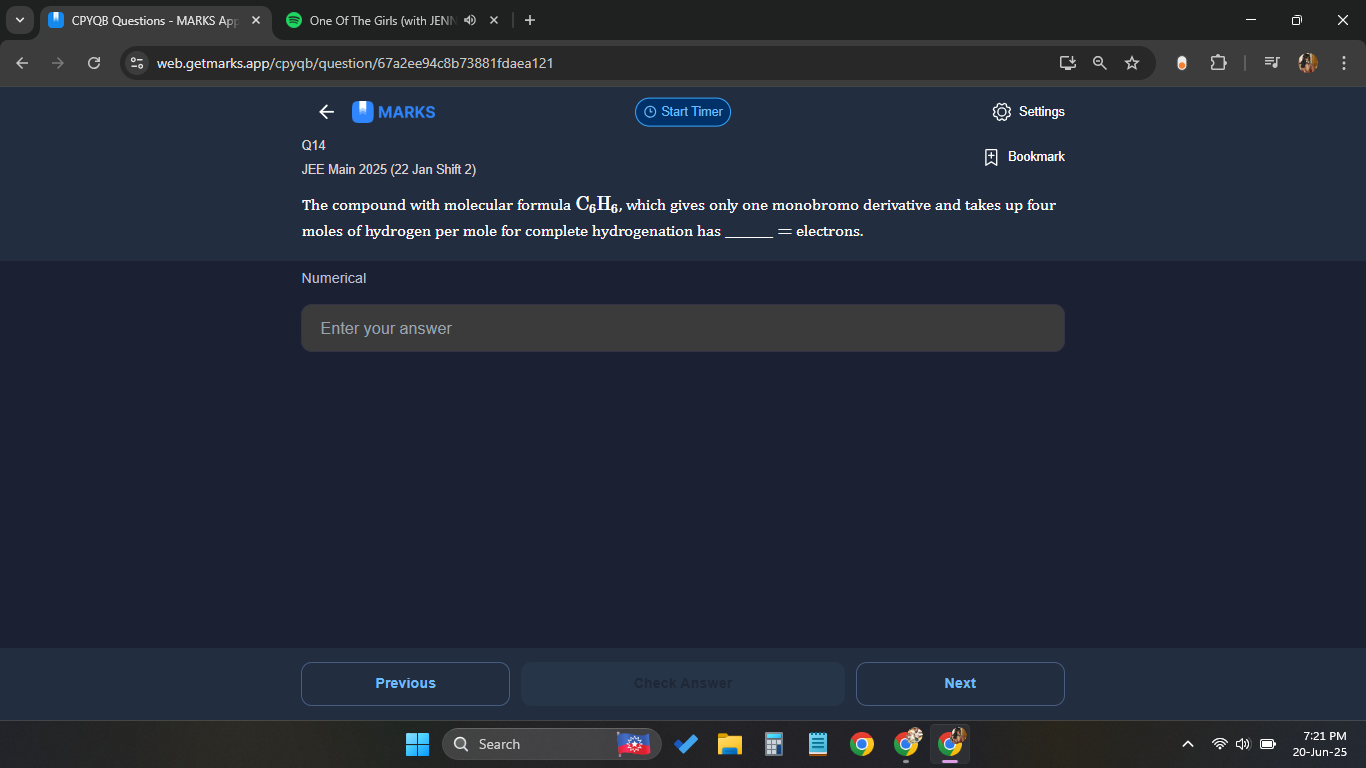This screenshot has width=1366, height=768.
Task: Click the Check Answer button
Action: (x=683, y=684)
